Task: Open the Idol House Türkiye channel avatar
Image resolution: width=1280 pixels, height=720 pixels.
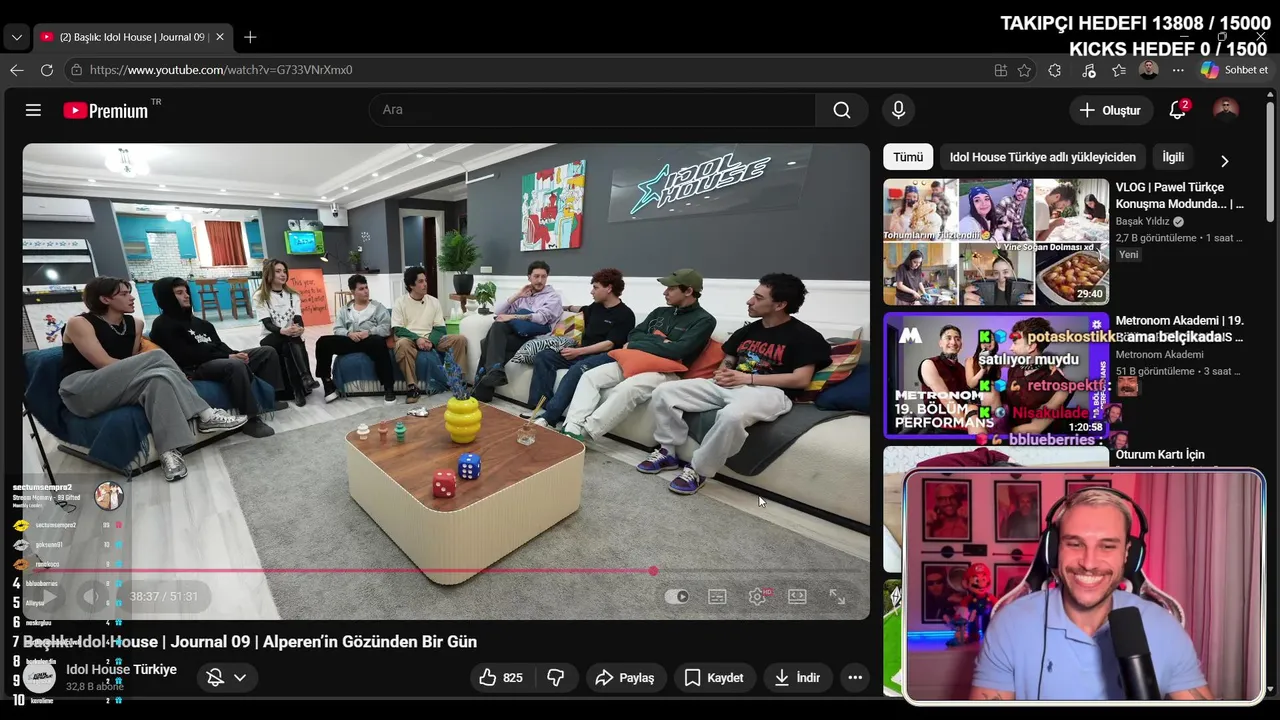Action: (x=39, y=677)
